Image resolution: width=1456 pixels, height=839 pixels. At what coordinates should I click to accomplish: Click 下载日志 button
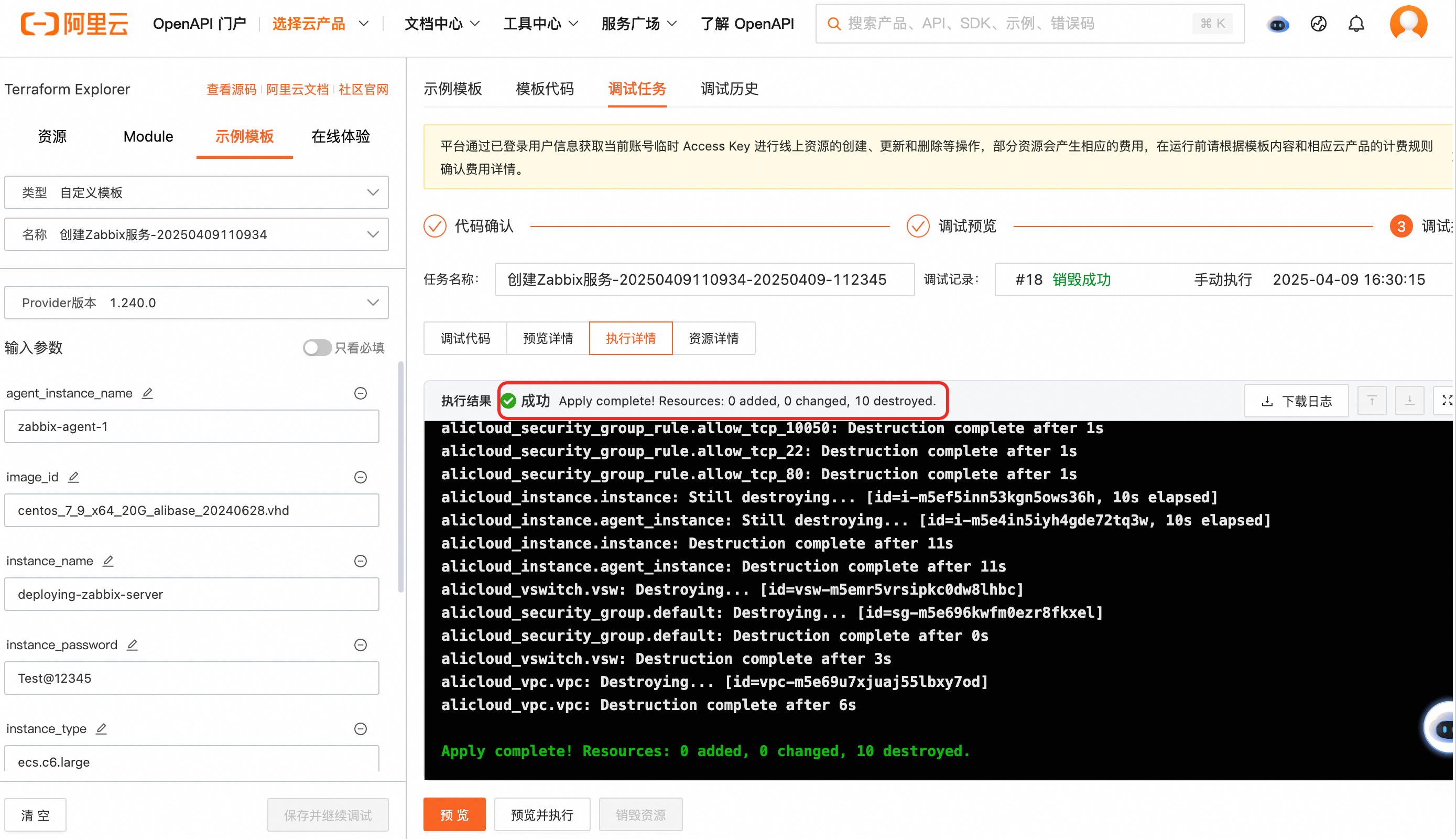pyautogui.click(x=1296, y=401)
